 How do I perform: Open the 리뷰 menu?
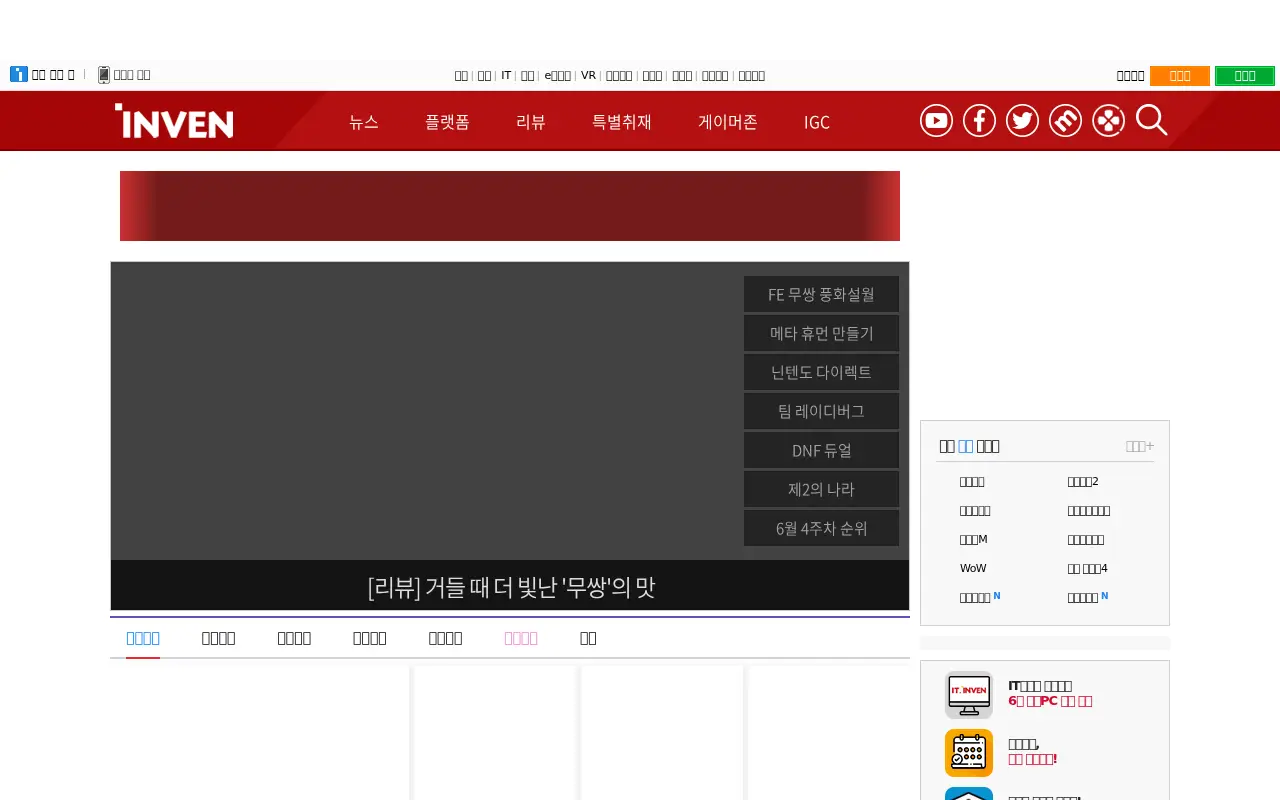[x=531, y=122]
